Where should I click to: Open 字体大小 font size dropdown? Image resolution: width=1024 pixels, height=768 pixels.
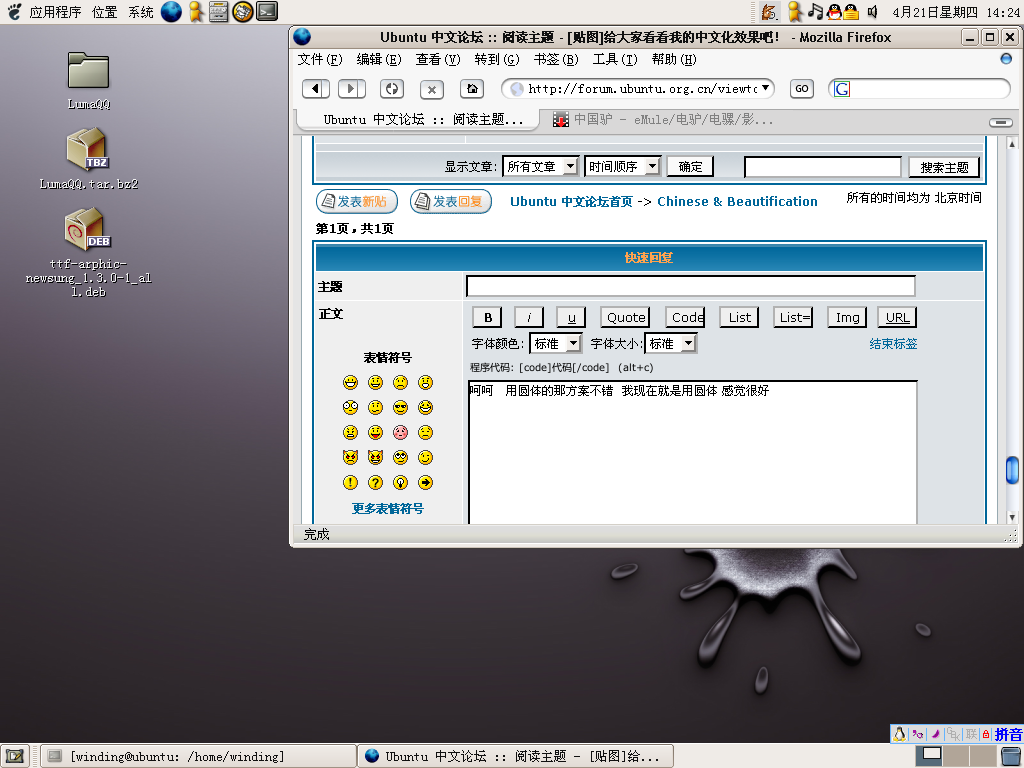point(671,344)
